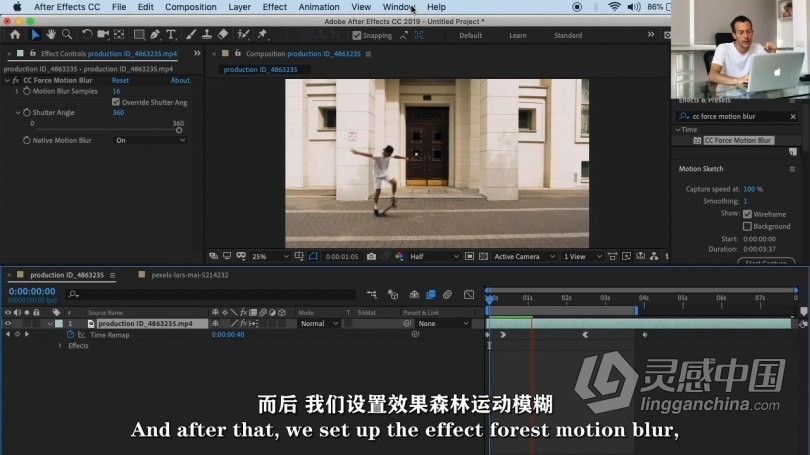Enable motion blur for timeline layers
Image resolution: width=810 pixels, height=455 pixels.
(x=447, y=294)
